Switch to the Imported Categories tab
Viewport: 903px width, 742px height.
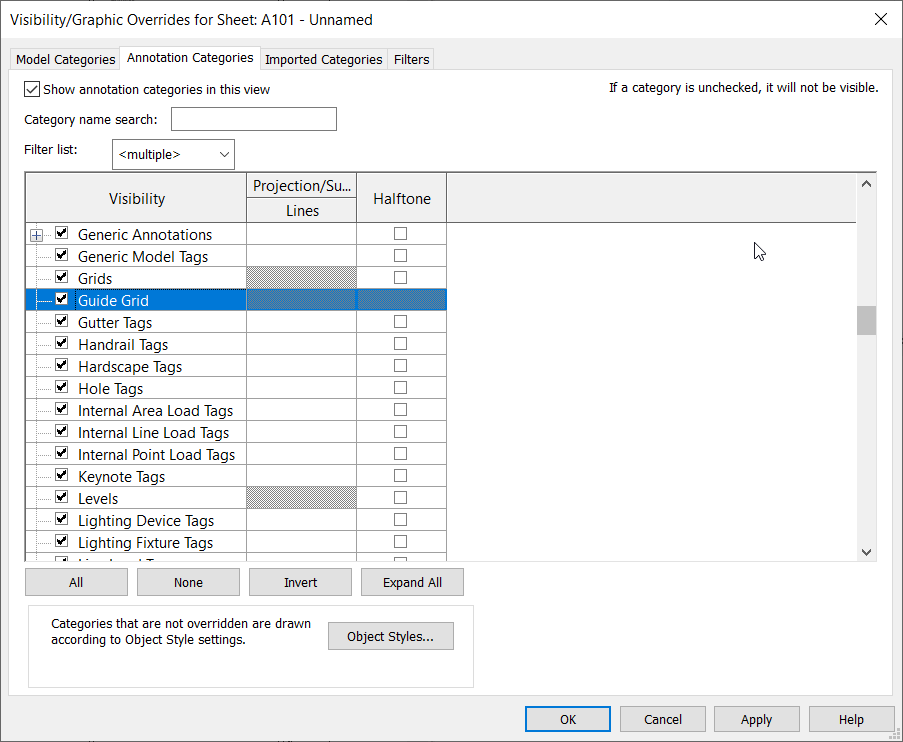(322, 59)
